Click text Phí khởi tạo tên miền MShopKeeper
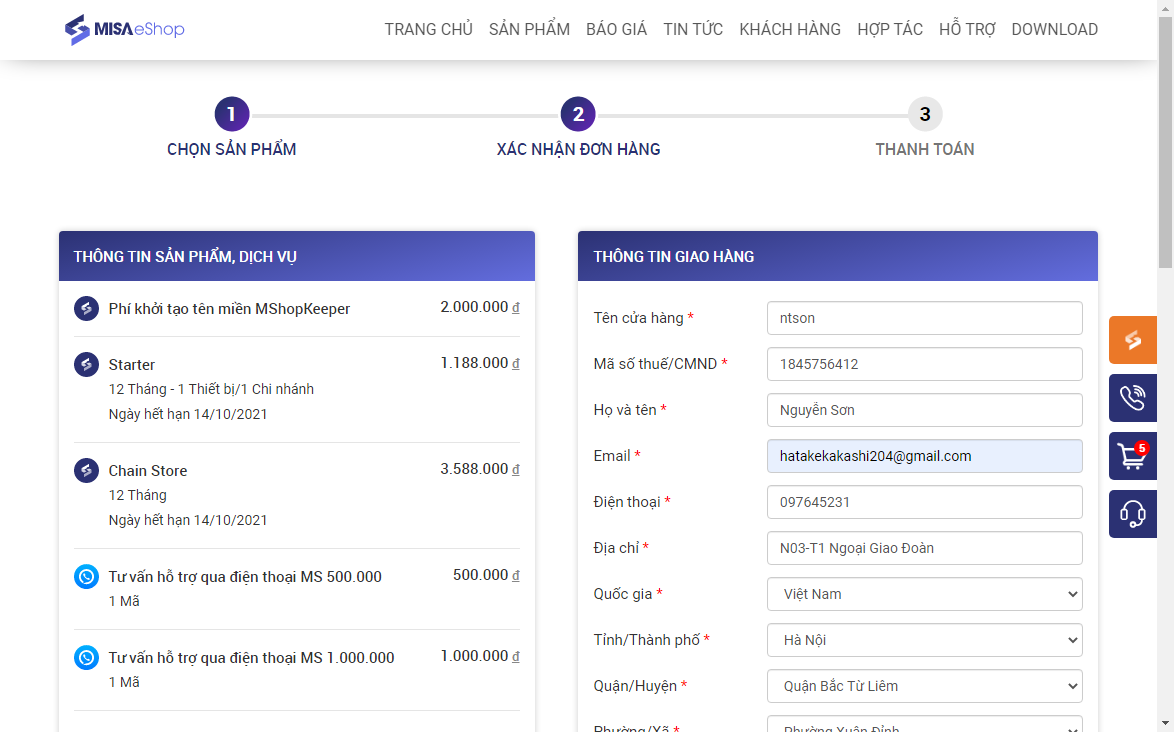The image size is (1174, 732). [x=229, y=309]
